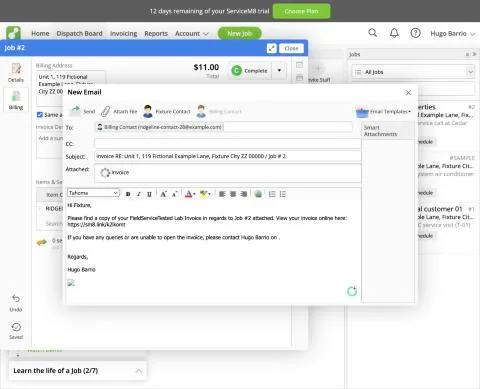Expand the Hugo Barrio user menu
Image resolution: width=480 pixels, height=389 pixels.
click(452, 33)
